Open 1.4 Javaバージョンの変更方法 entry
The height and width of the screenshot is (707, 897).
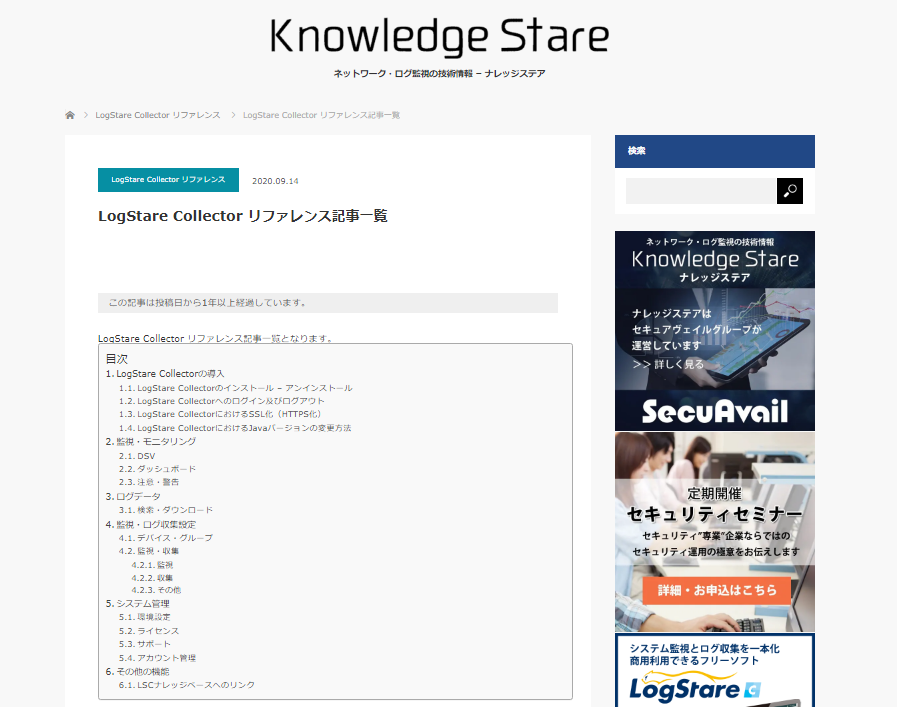pyautogui.click(x=235, y=428)
